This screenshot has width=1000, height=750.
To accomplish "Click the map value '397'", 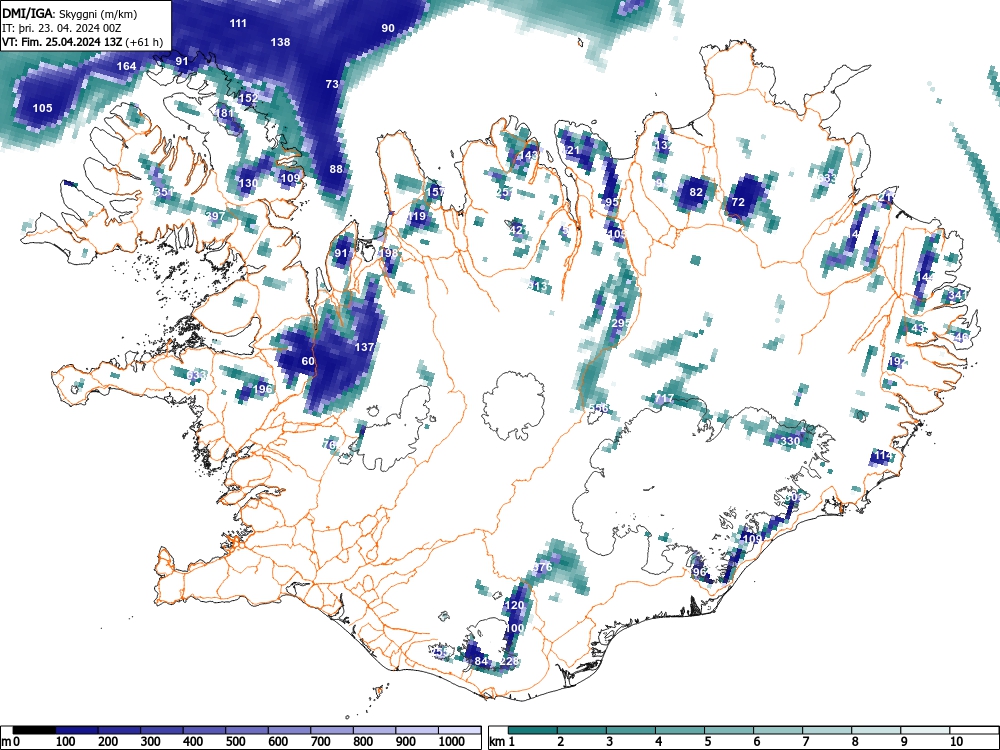I will pos(215,216).
